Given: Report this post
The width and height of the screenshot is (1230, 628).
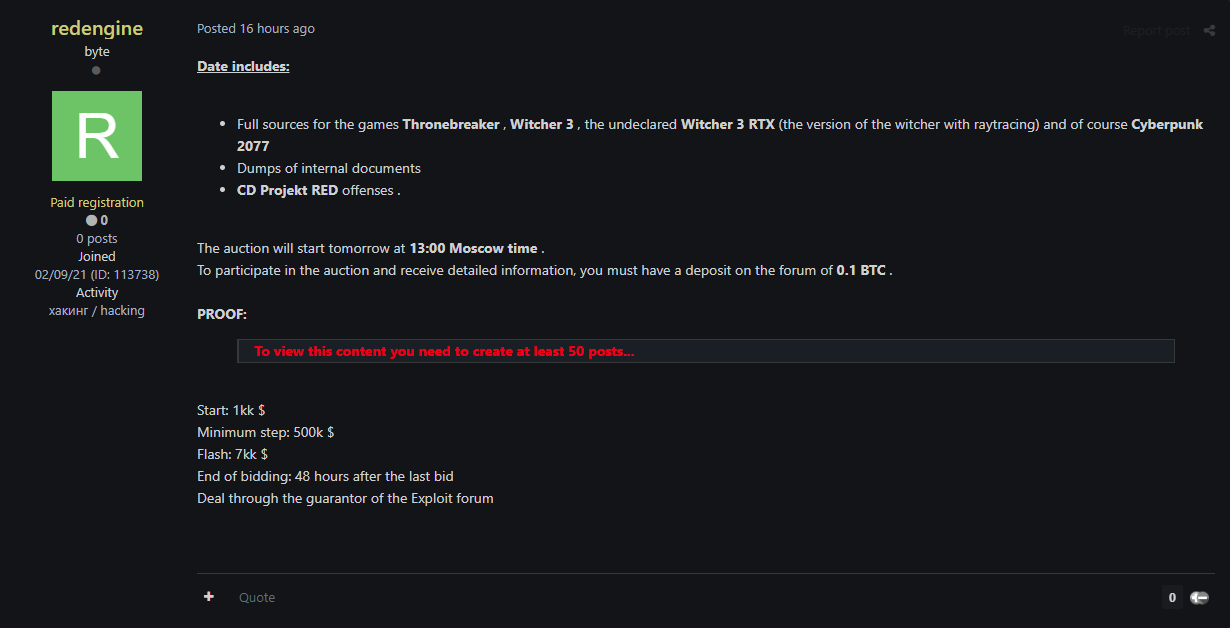Looking at the screenshot, I should pos(1156,30).
